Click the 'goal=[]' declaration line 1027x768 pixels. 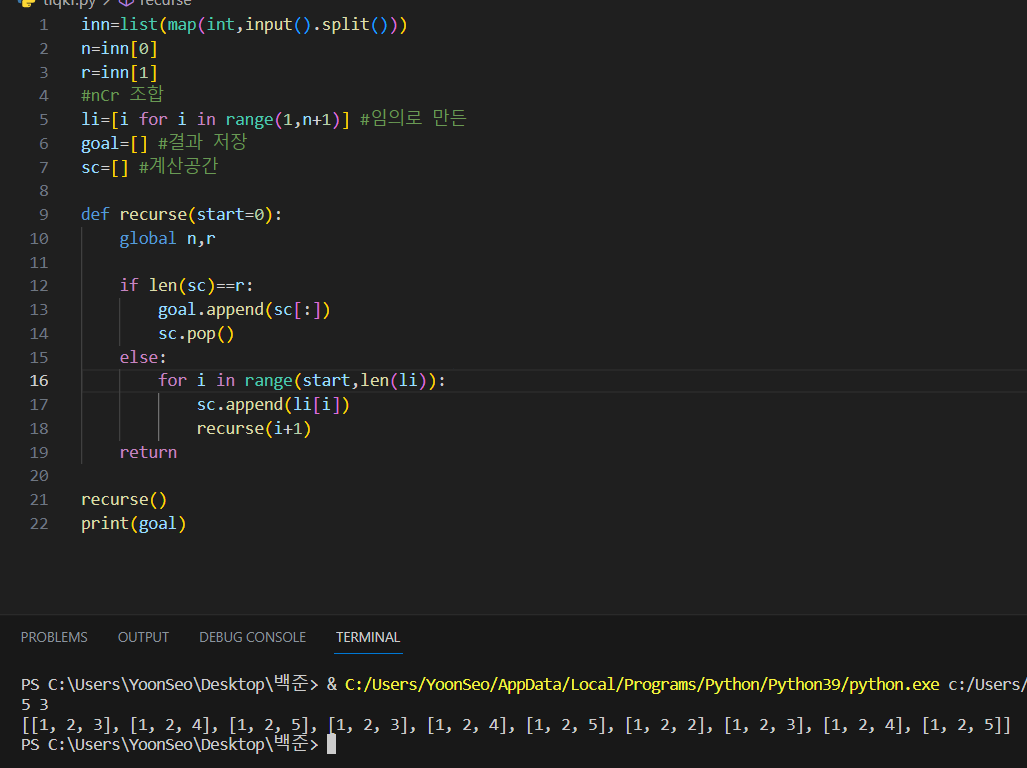point(164,143)
